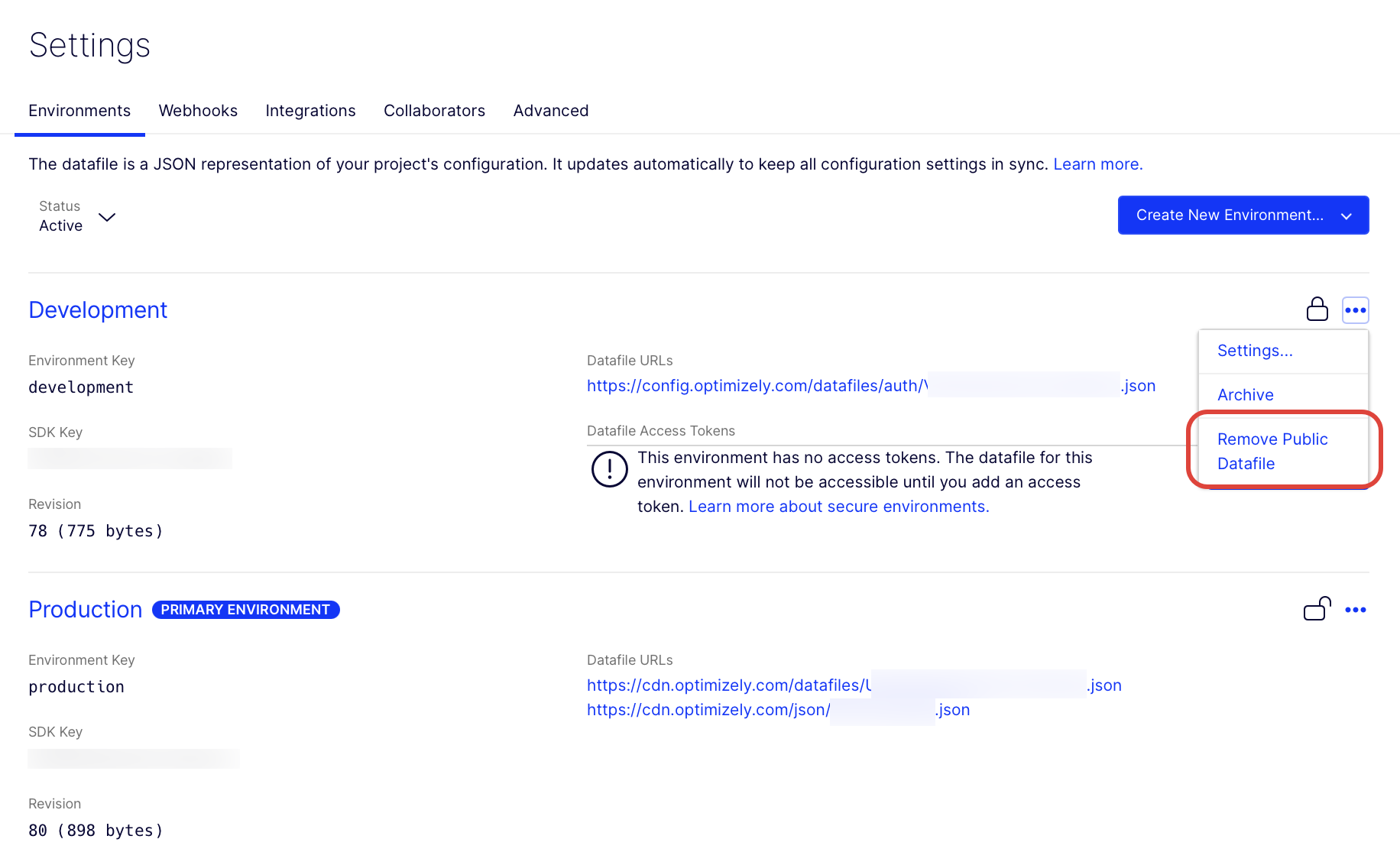Viewport: 1400px width, 865px height.
Task: Click the Development locked padlock icon
Action: 1317,309
